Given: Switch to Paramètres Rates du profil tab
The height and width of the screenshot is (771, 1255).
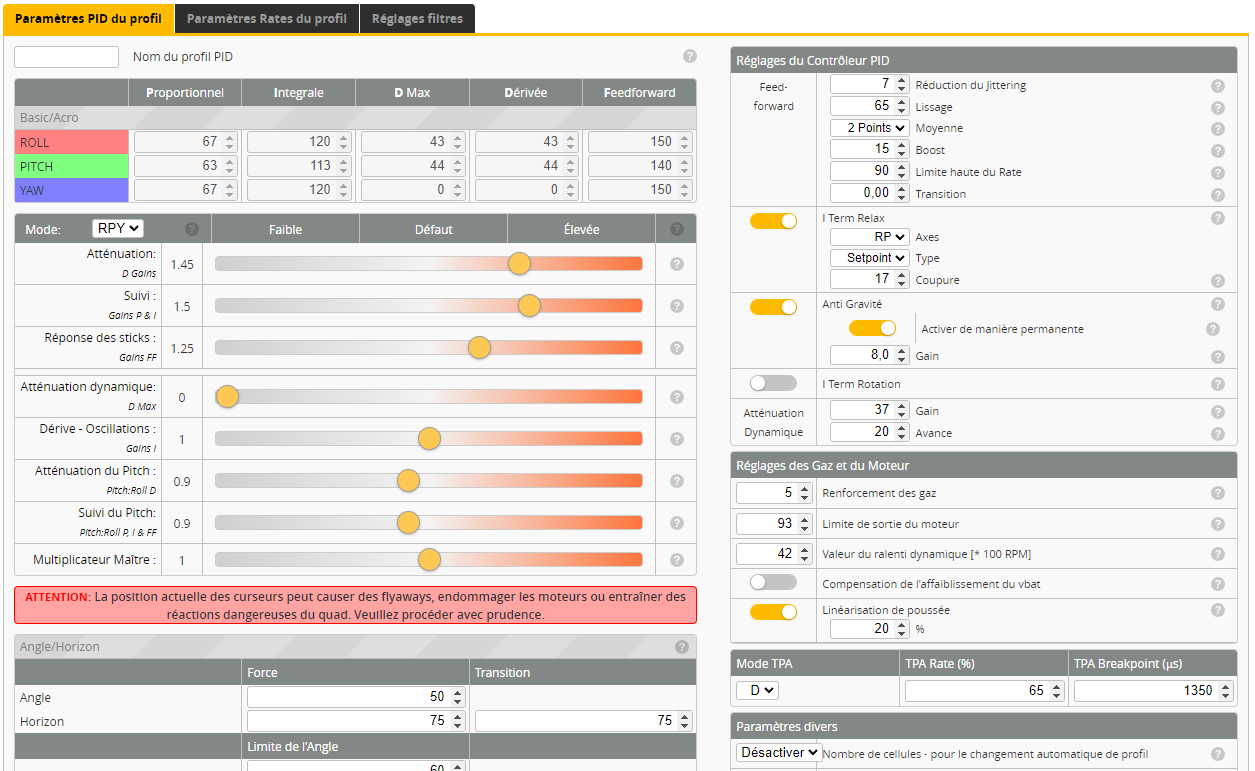Looking at the screenshot, I should pyautogui.click(x=266, y=19).
